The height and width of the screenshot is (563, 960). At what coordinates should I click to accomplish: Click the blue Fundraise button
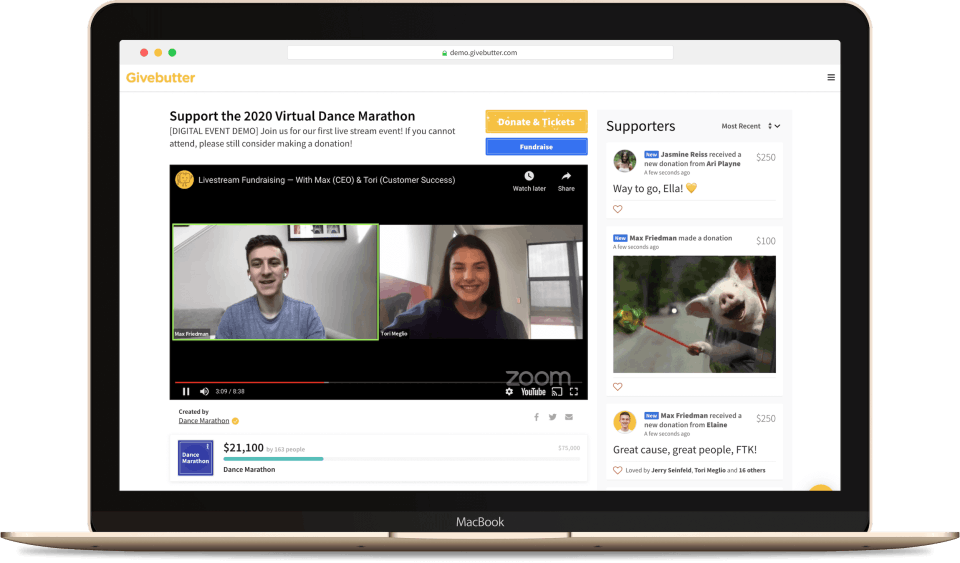click(x=536, y=147)
